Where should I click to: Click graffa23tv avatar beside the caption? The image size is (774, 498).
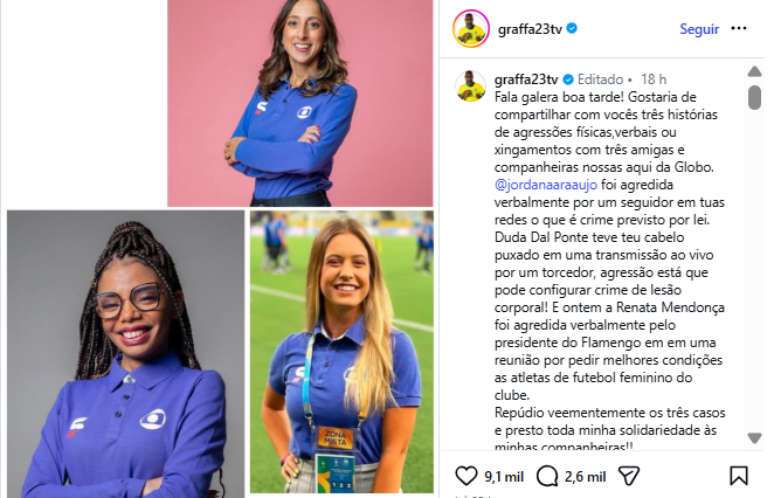click(x=470, y=86)
